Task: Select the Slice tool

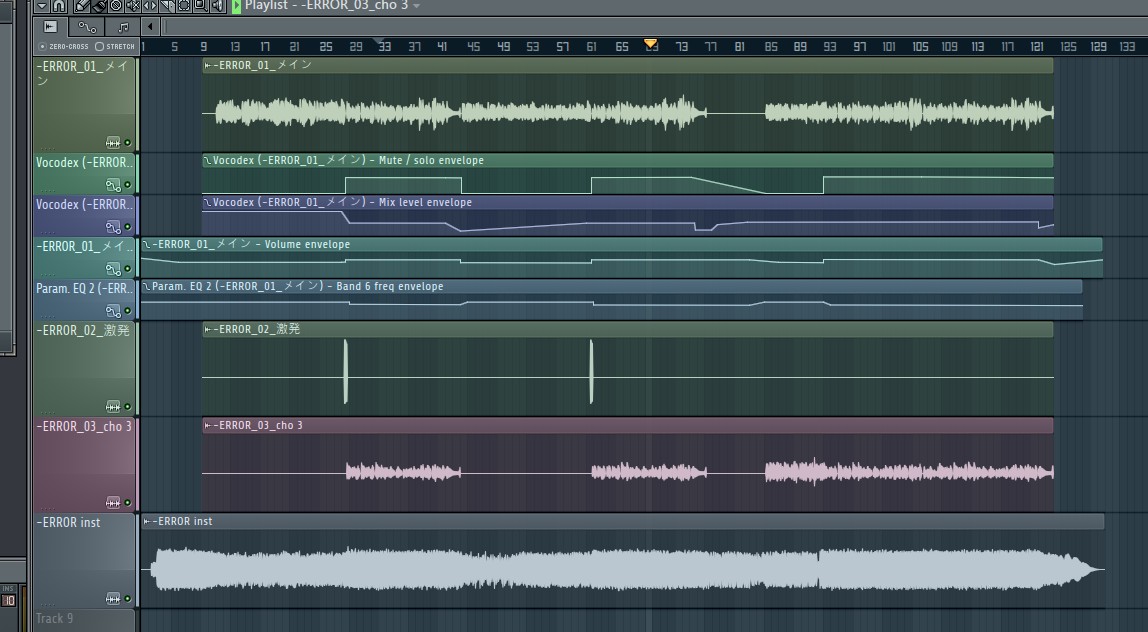Action: point(166,6)
